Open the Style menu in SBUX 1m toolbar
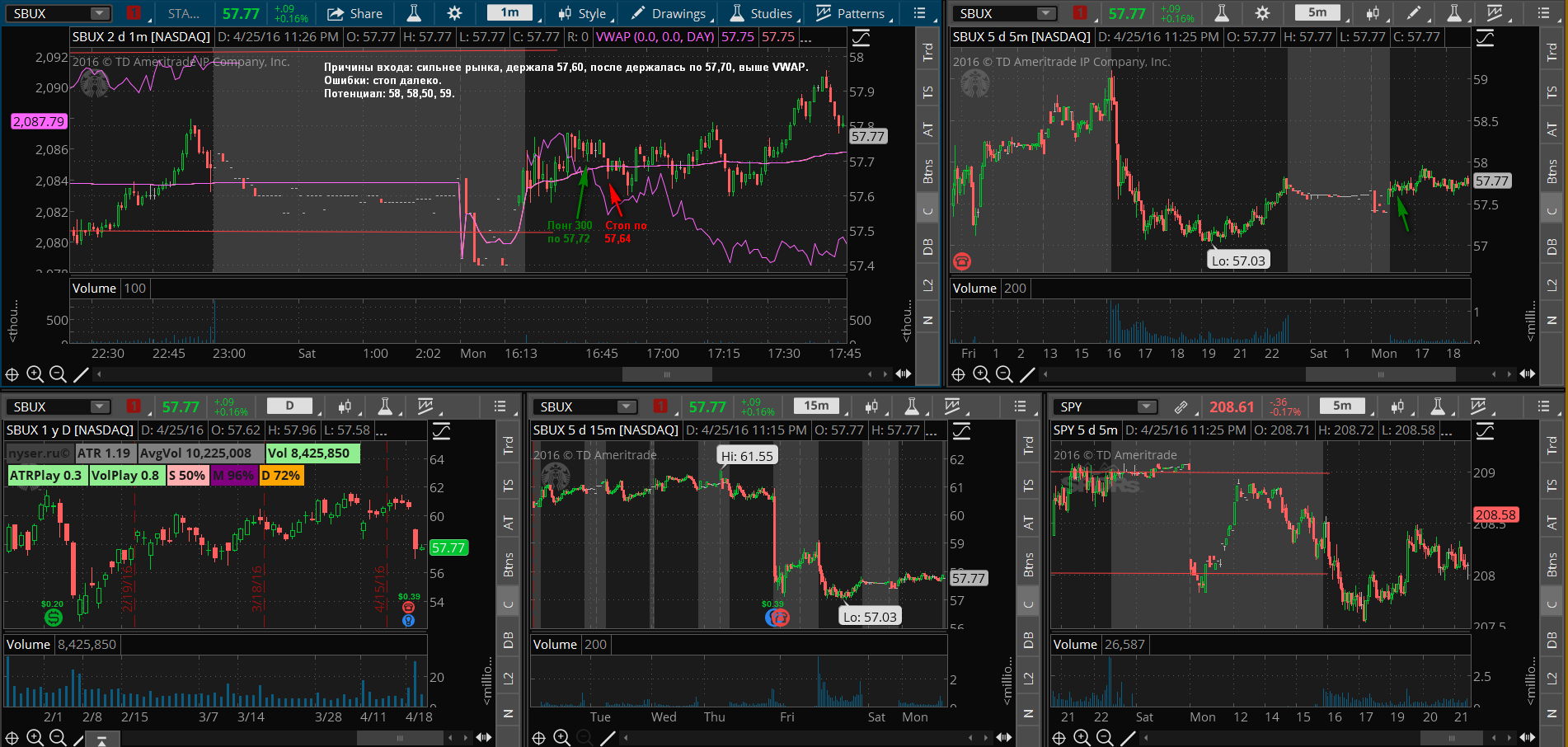The height and width of the screenshot is (747, 1568). point(582,13)
